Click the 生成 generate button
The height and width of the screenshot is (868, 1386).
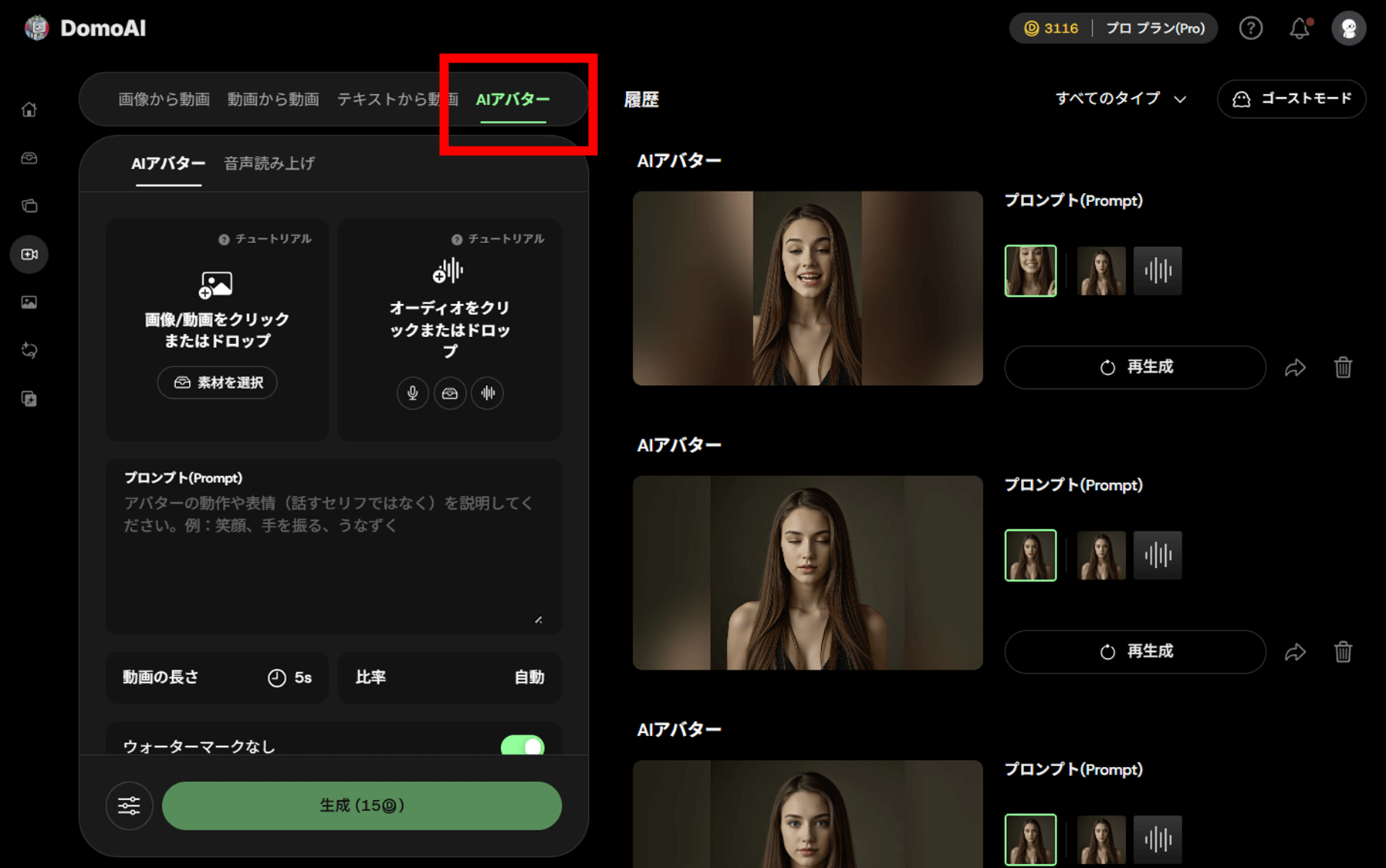(x=361, y=806)
